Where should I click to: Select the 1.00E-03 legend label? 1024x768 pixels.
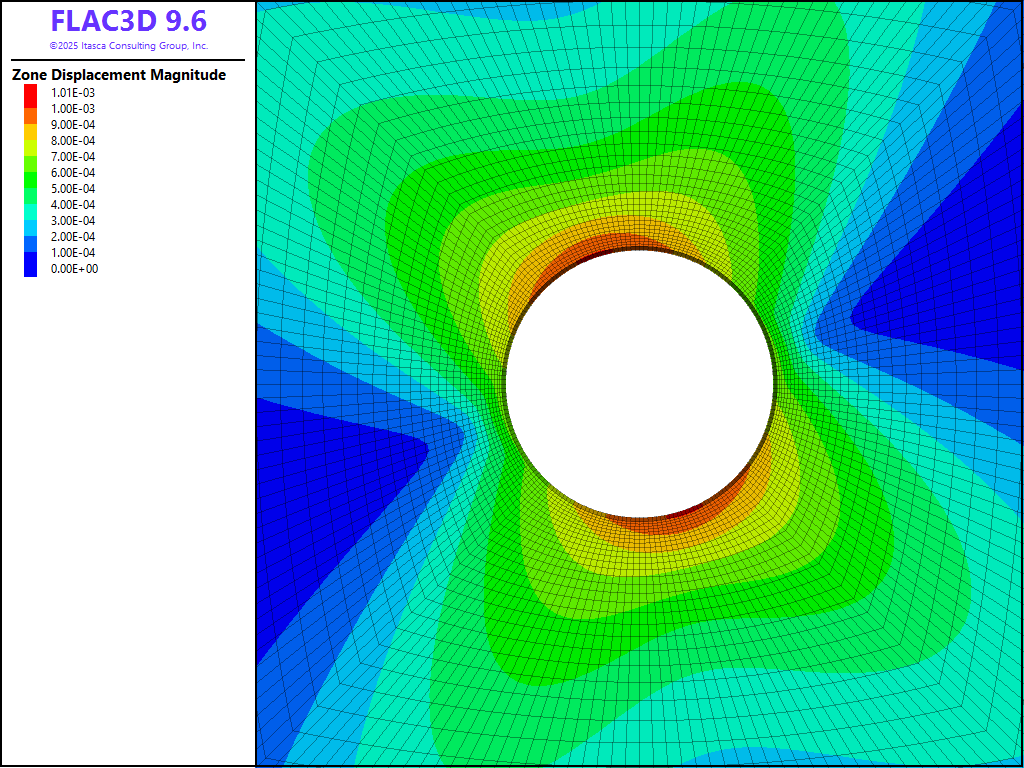coord(74,109)
